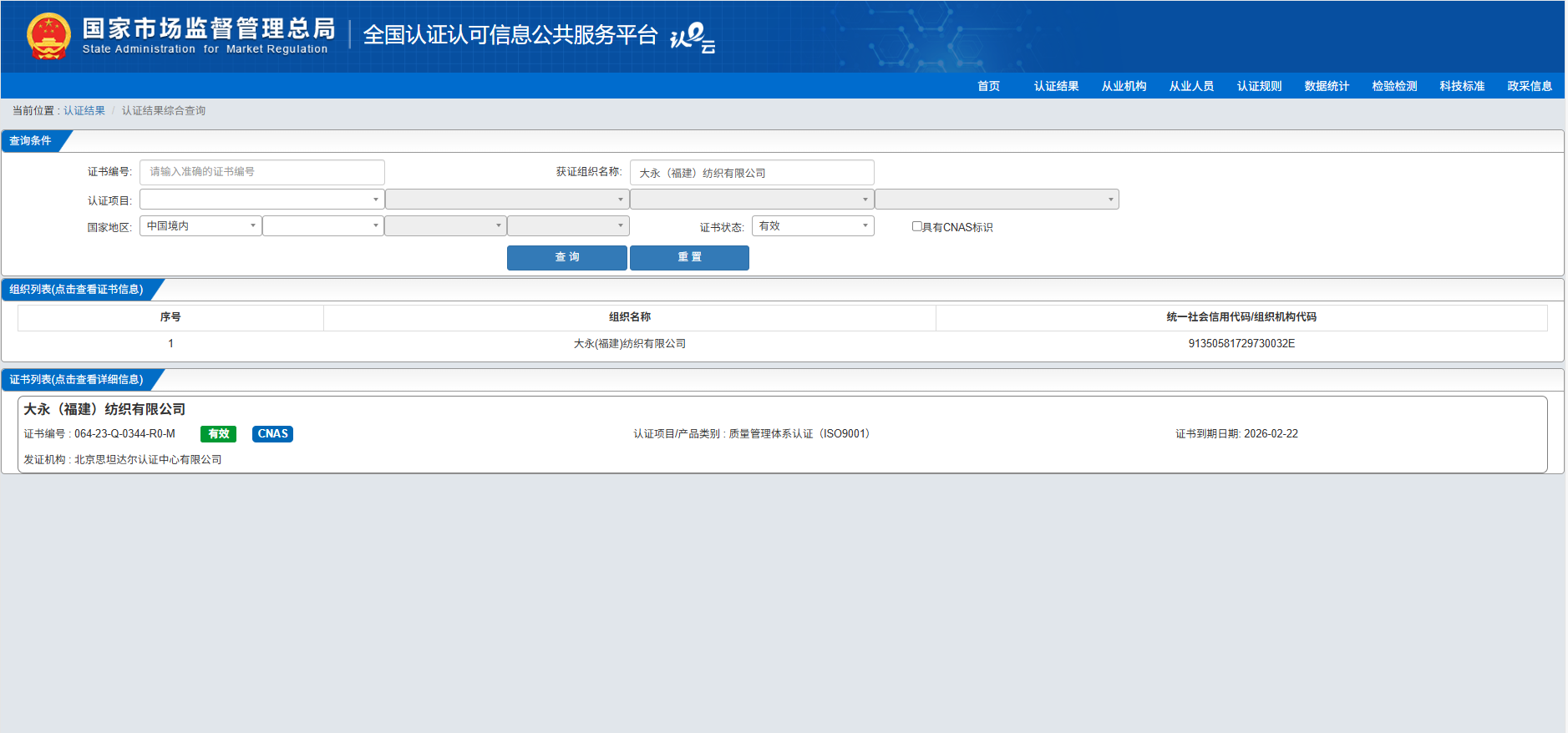Focus the 获证组织名称 input field
The width and height of the screenshot is (1568, 733).
(752, 173)
